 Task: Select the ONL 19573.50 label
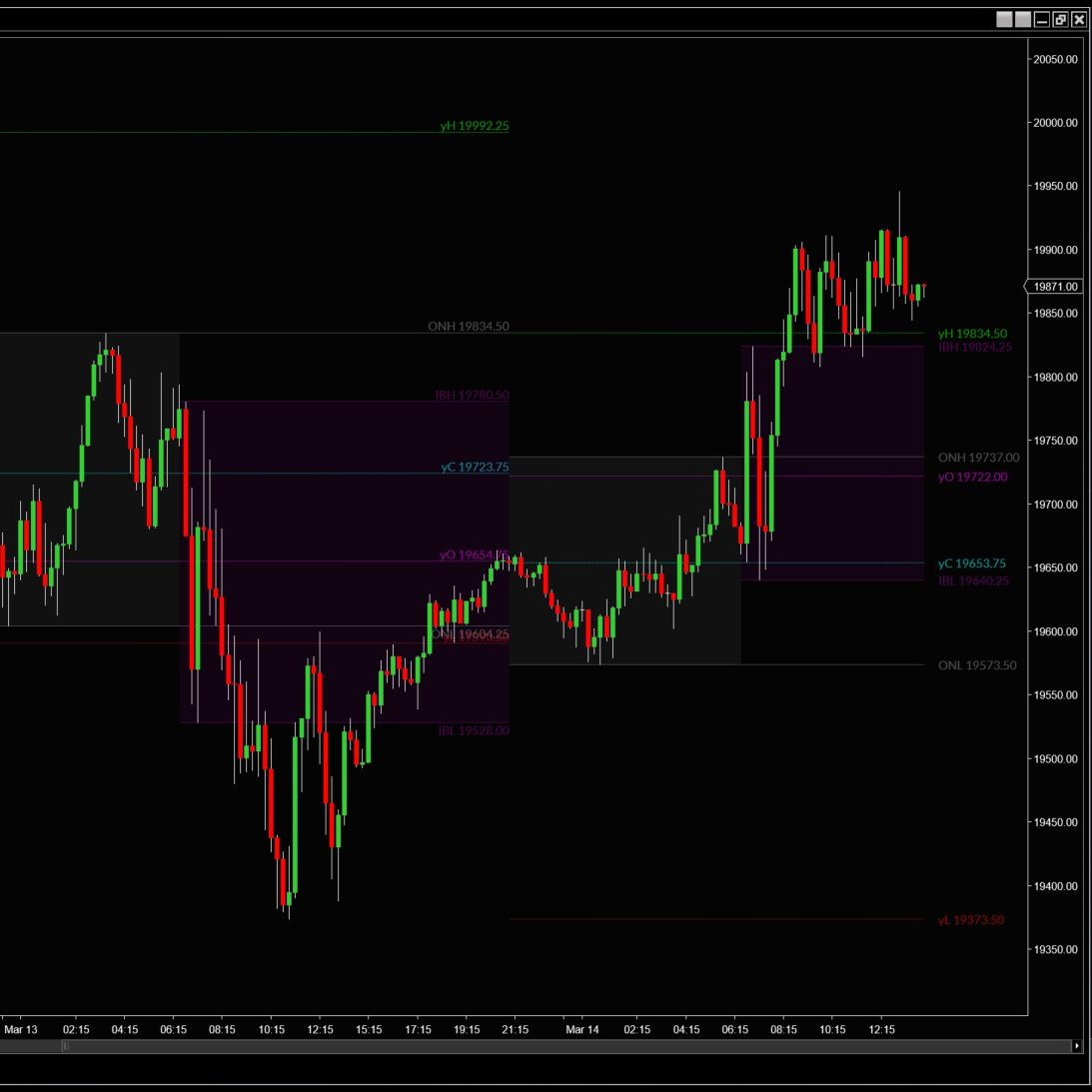(976, 665)
